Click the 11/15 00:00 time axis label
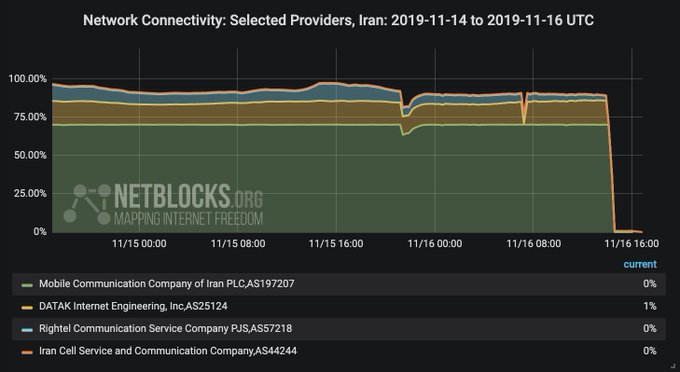The height and width of the screenshot is (372, 680). [139, 244]
